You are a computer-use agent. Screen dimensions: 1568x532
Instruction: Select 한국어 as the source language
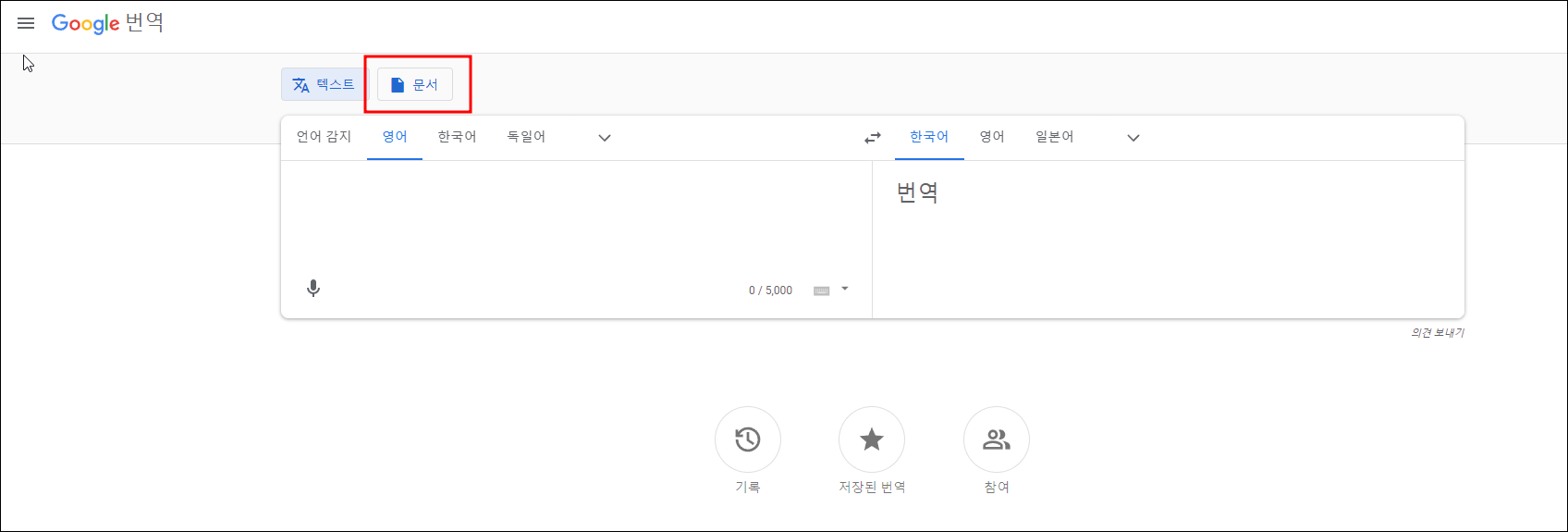click(457, 137)
